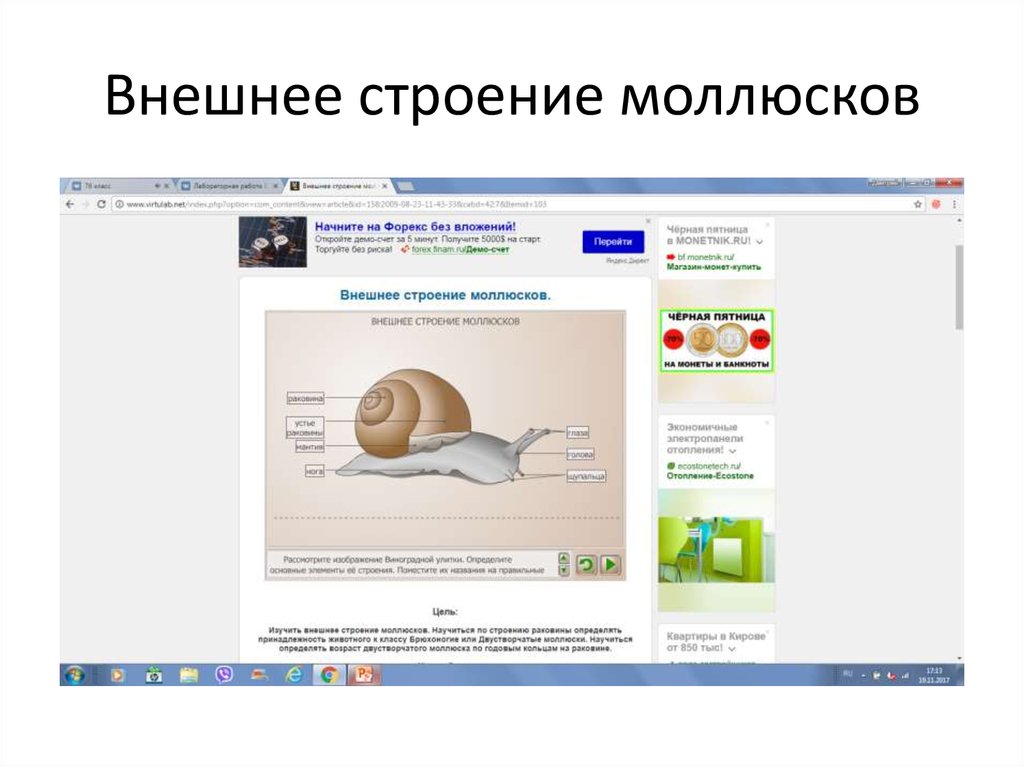1024x767 pixels.
Task: Click the down stepper arrow beside the instructions
Action: click(x=564, y=569)
